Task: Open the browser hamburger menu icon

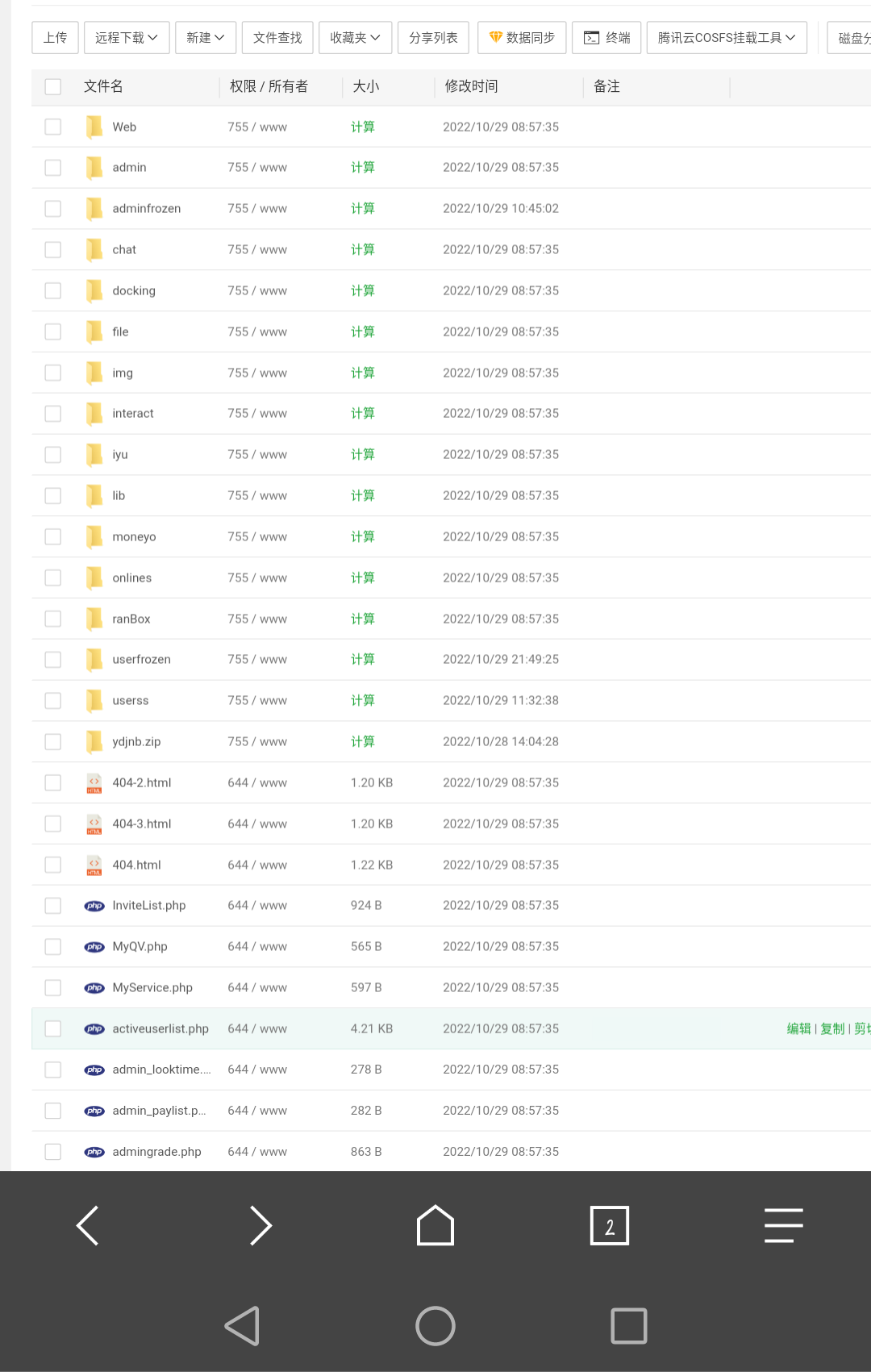Action: [783, 1226]
